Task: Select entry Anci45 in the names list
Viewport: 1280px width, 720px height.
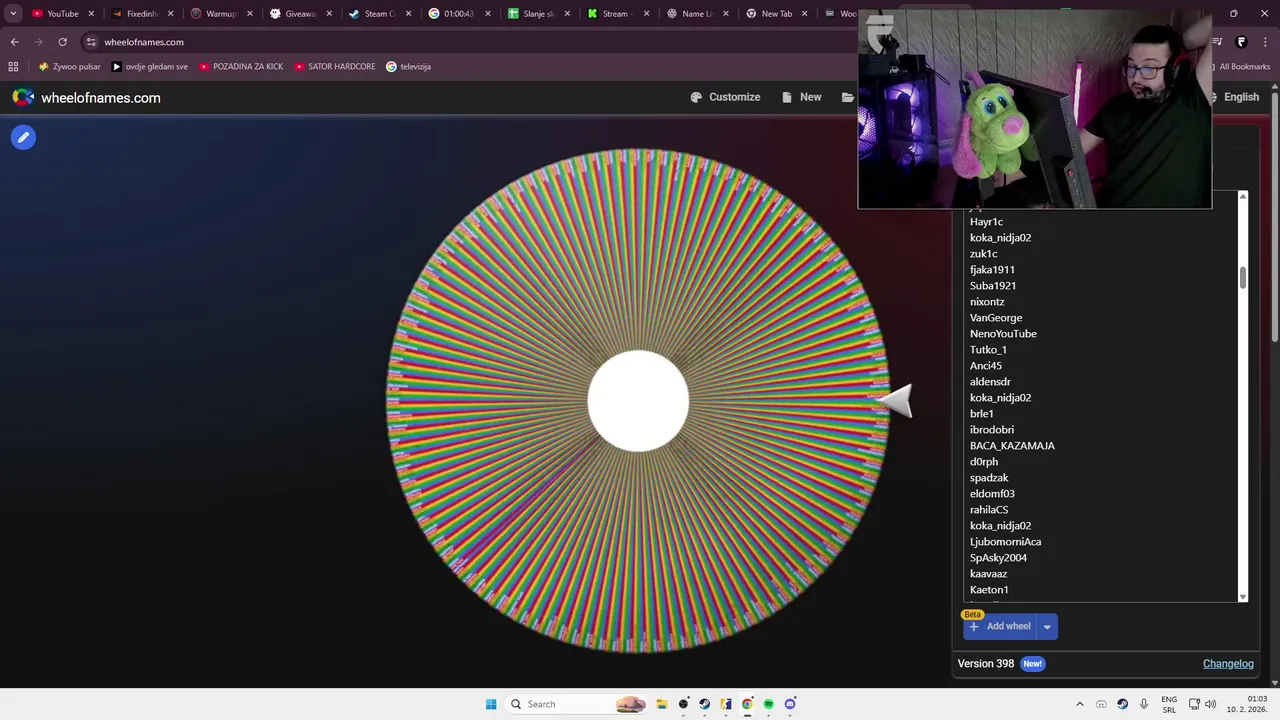Action: [986, 366]
